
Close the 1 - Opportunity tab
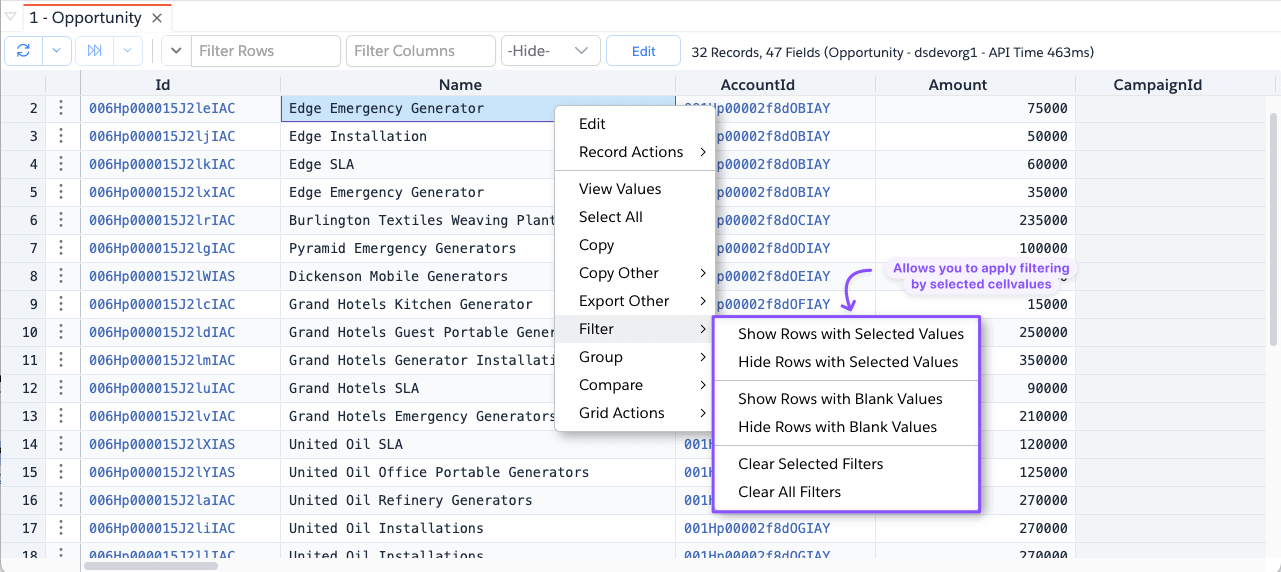point(157,18)
